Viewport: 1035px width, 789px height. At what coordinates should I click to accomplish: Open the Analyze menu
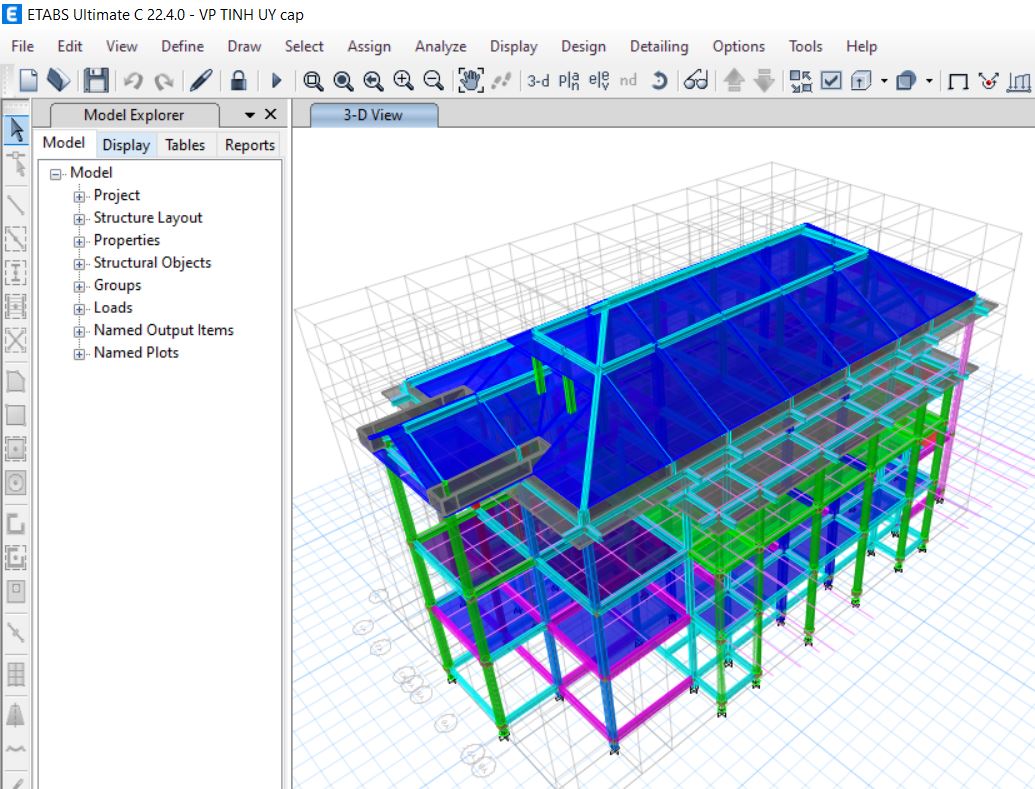pyautogui.click(x=440, y=46)
